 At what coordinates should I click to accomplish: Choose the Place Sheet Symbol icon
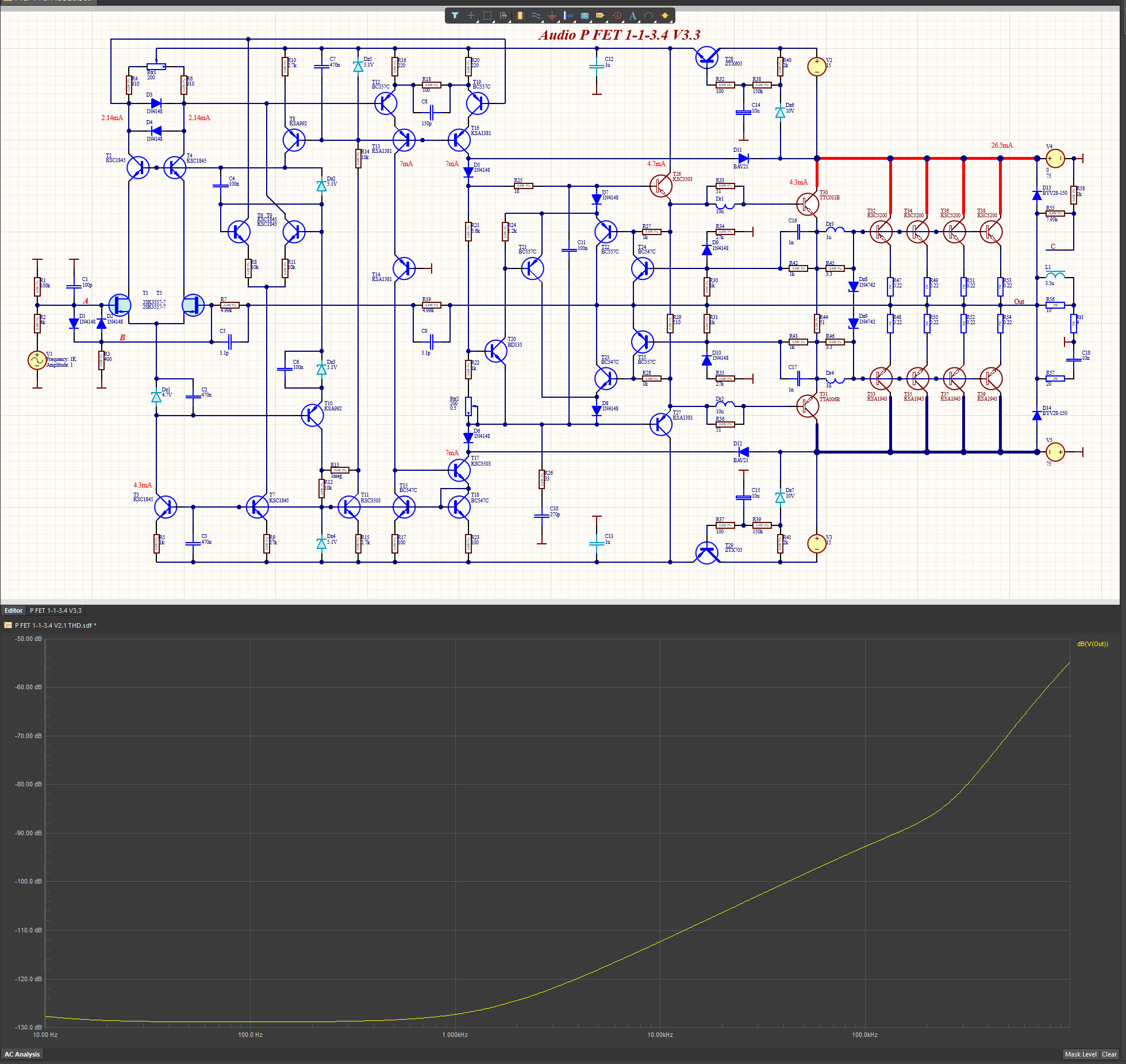pos(585,16)
